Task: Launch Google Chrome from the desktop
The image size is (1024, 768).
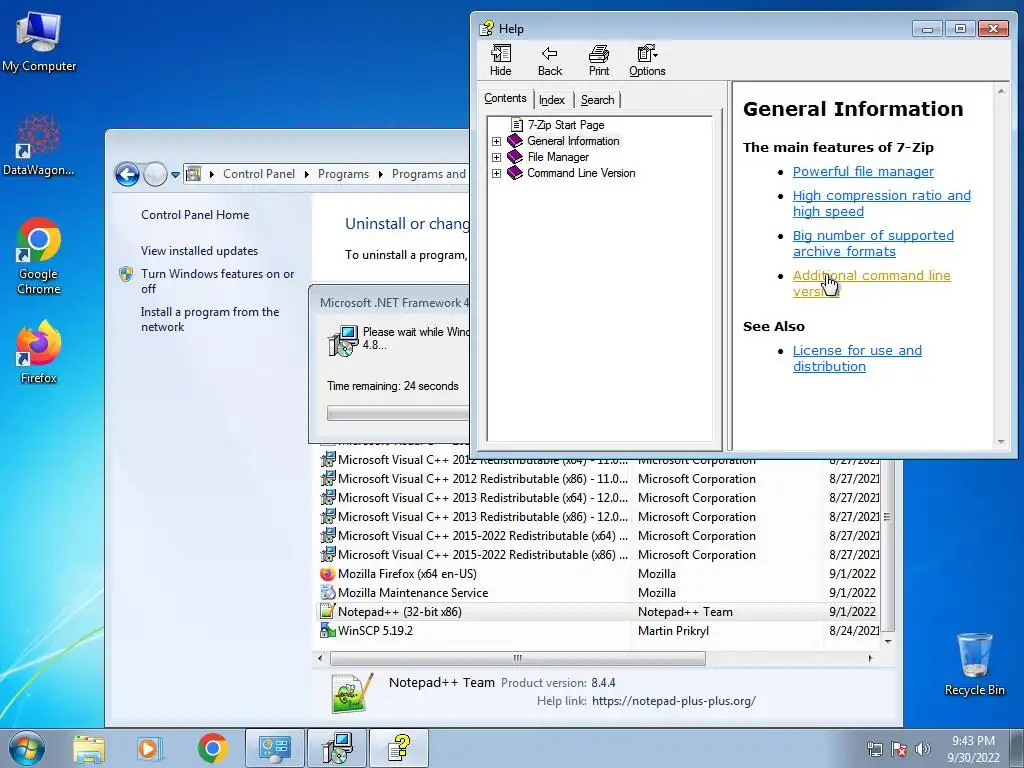Action: coord(39,256)
